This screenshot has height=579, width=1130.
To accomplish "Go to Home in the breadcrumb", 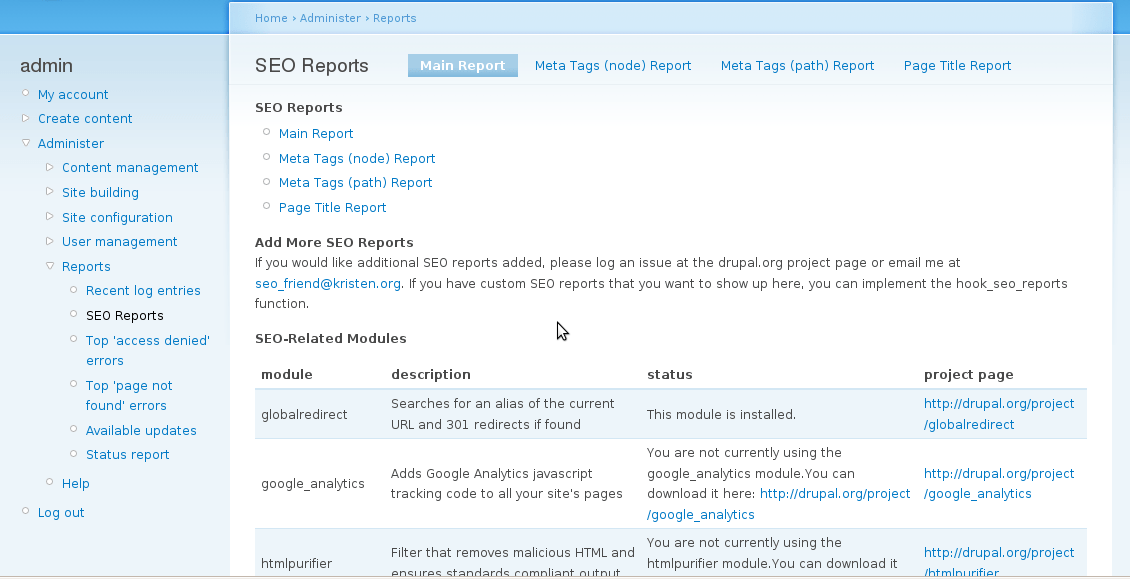I will (271, 18).
